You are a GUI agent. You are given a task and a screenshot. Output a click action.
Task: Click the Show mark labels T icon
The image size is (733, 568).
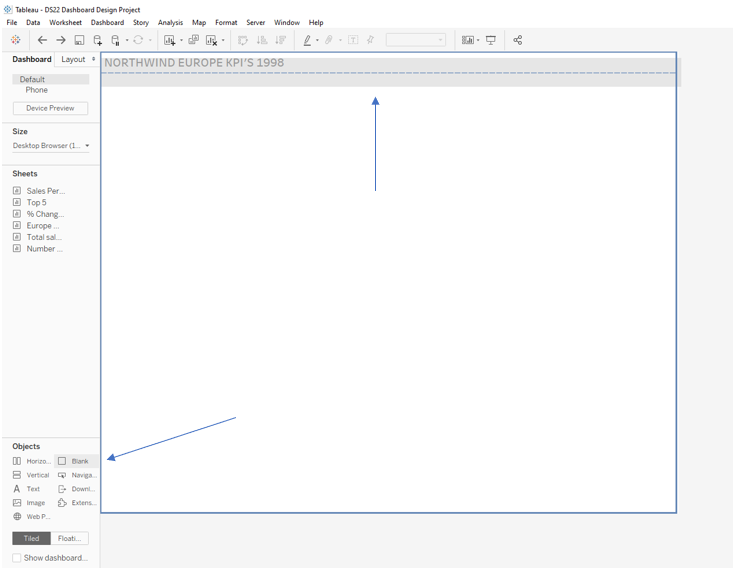point(353,40)
